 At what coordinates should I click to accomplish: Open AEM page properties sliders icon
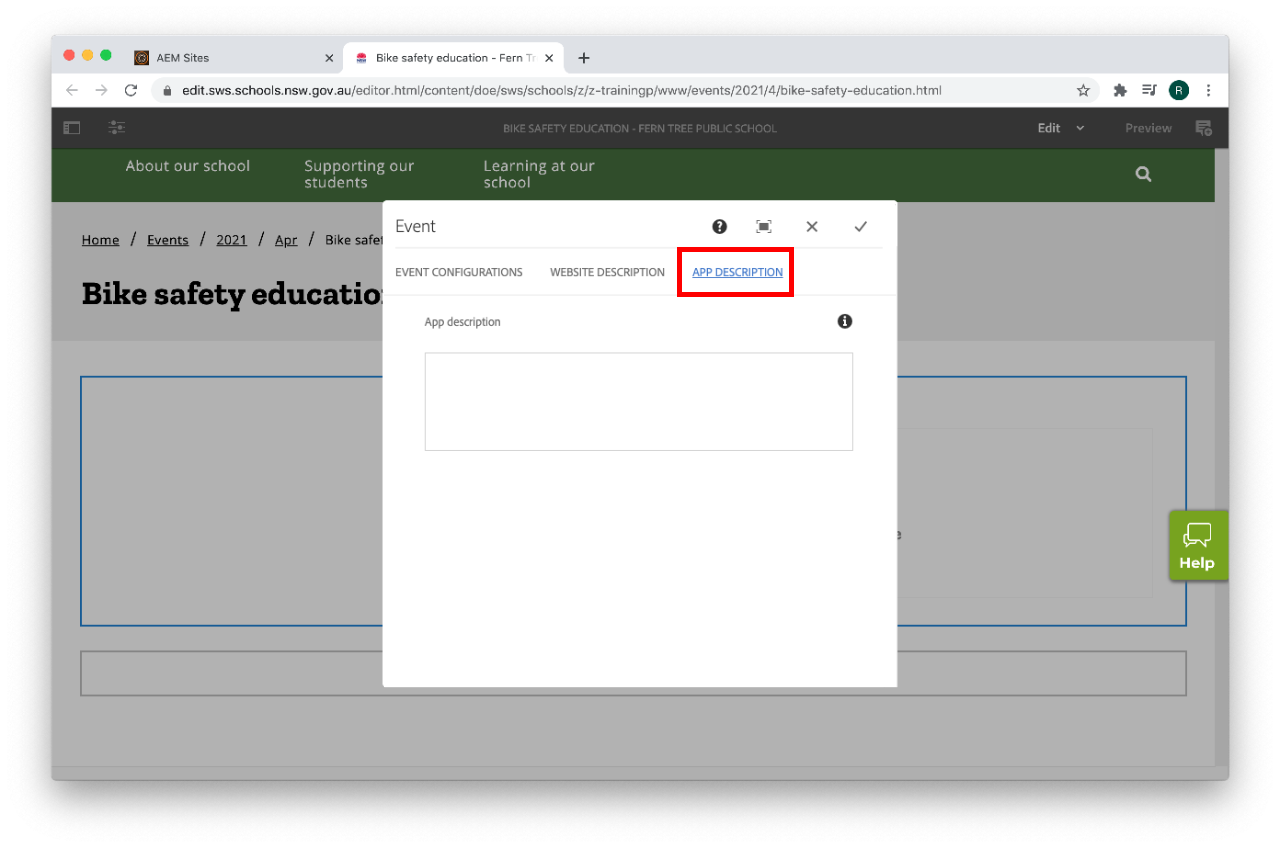tap(117, 128)
